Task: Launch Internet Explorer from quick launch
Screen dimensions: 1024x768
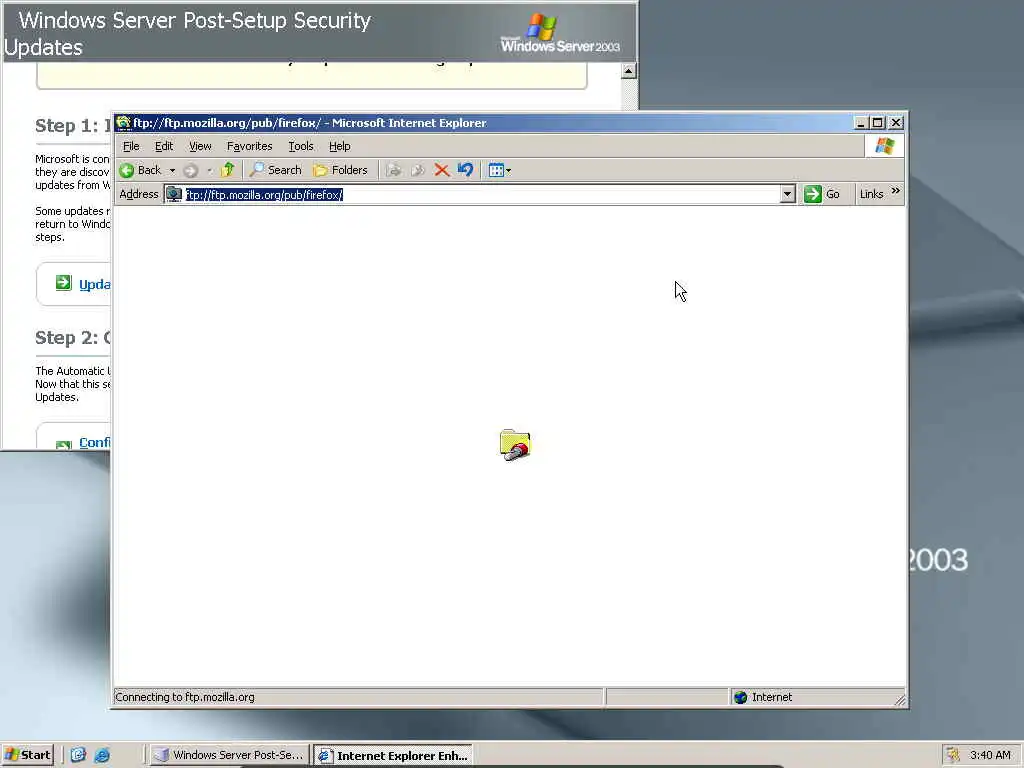Action: pyautogui.click(x=102, y=755)
